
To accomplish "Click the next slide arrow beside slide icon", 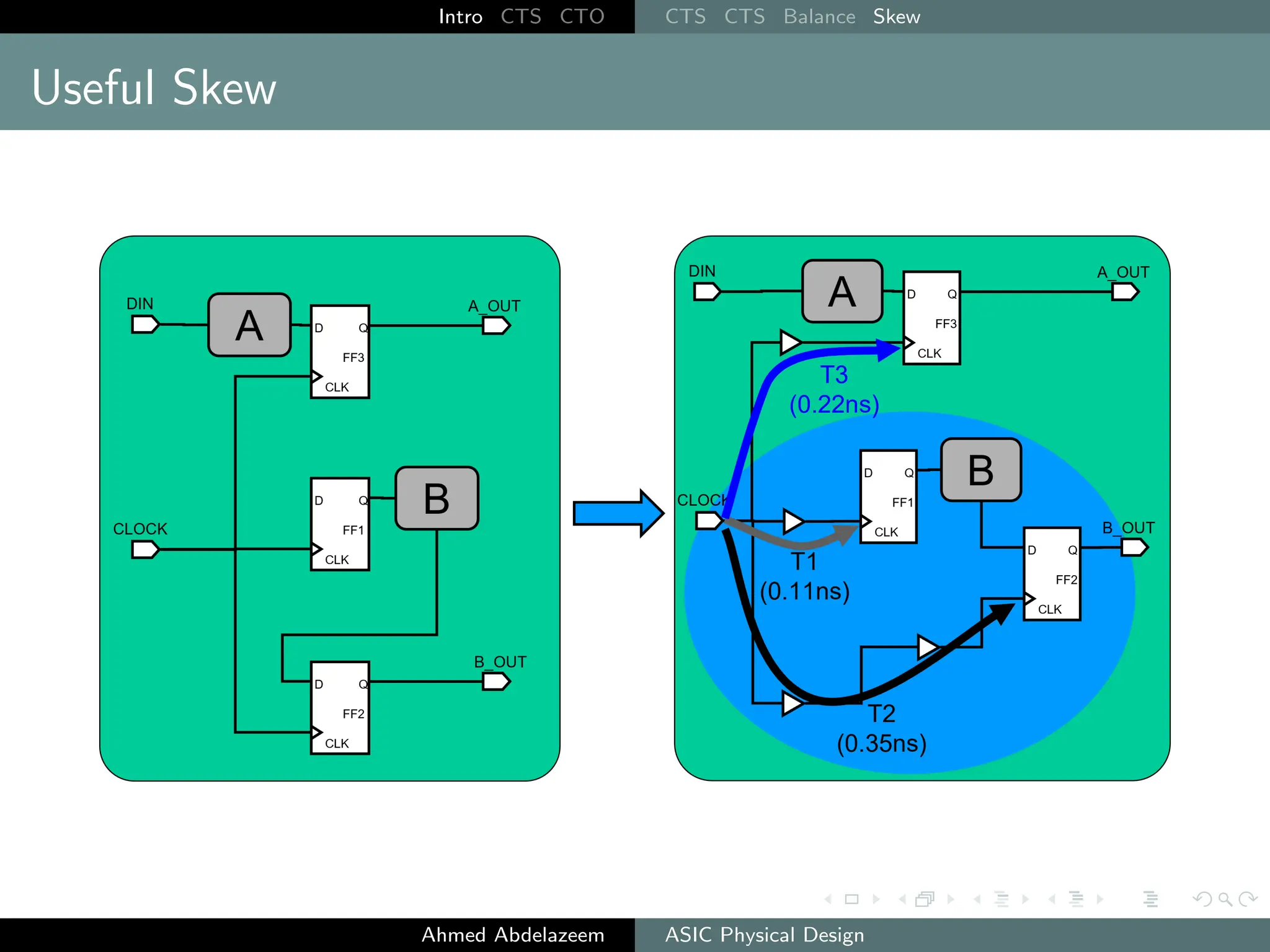I will (876, 899).
